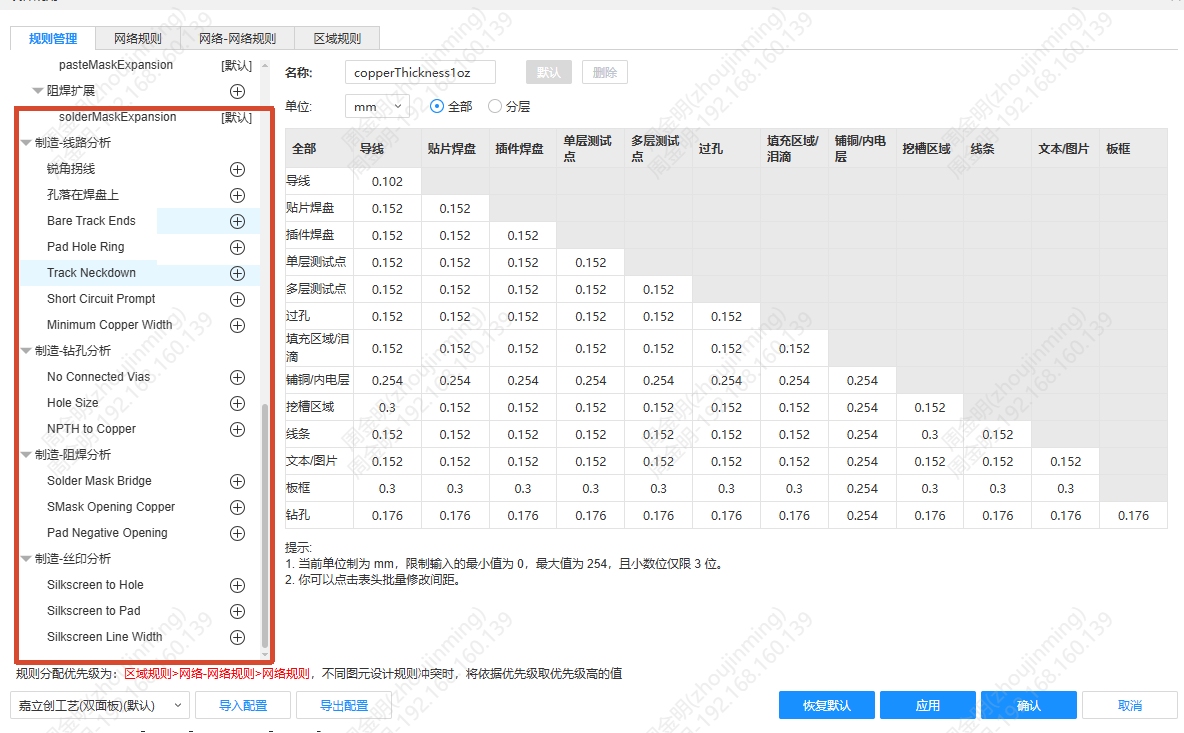Click the rule tree vertical scrollbar
Image resolution: width=1184 pixels, height=733 pixels.
click(x=264, y=525)
